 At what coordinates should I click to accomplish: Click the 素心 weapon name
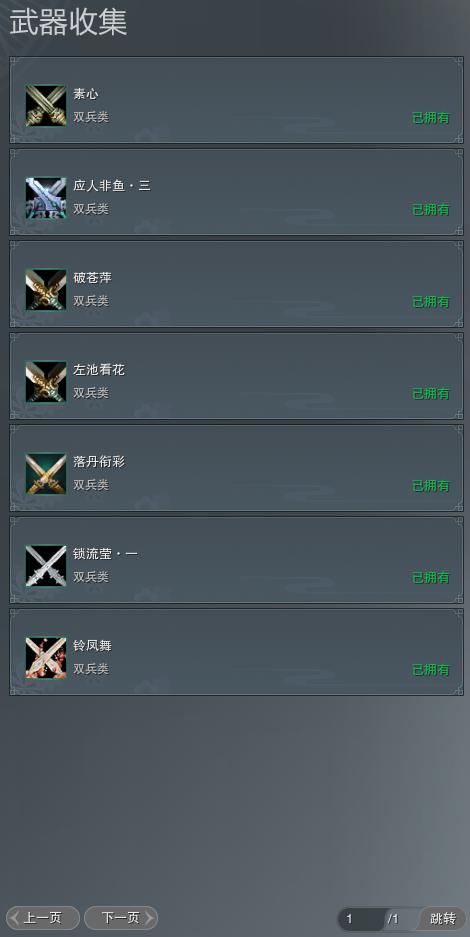coord(86,94)
